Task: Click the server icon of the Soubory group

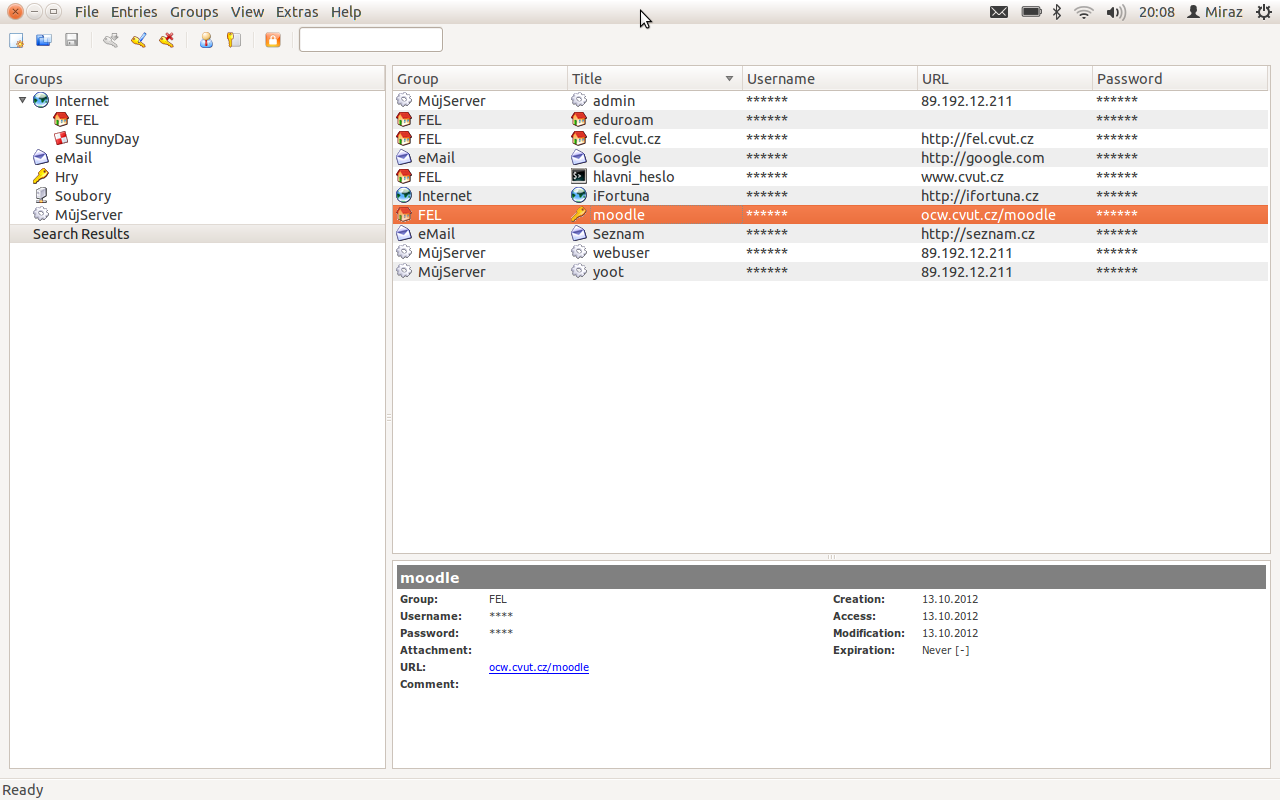Action: tap(41, 195)
